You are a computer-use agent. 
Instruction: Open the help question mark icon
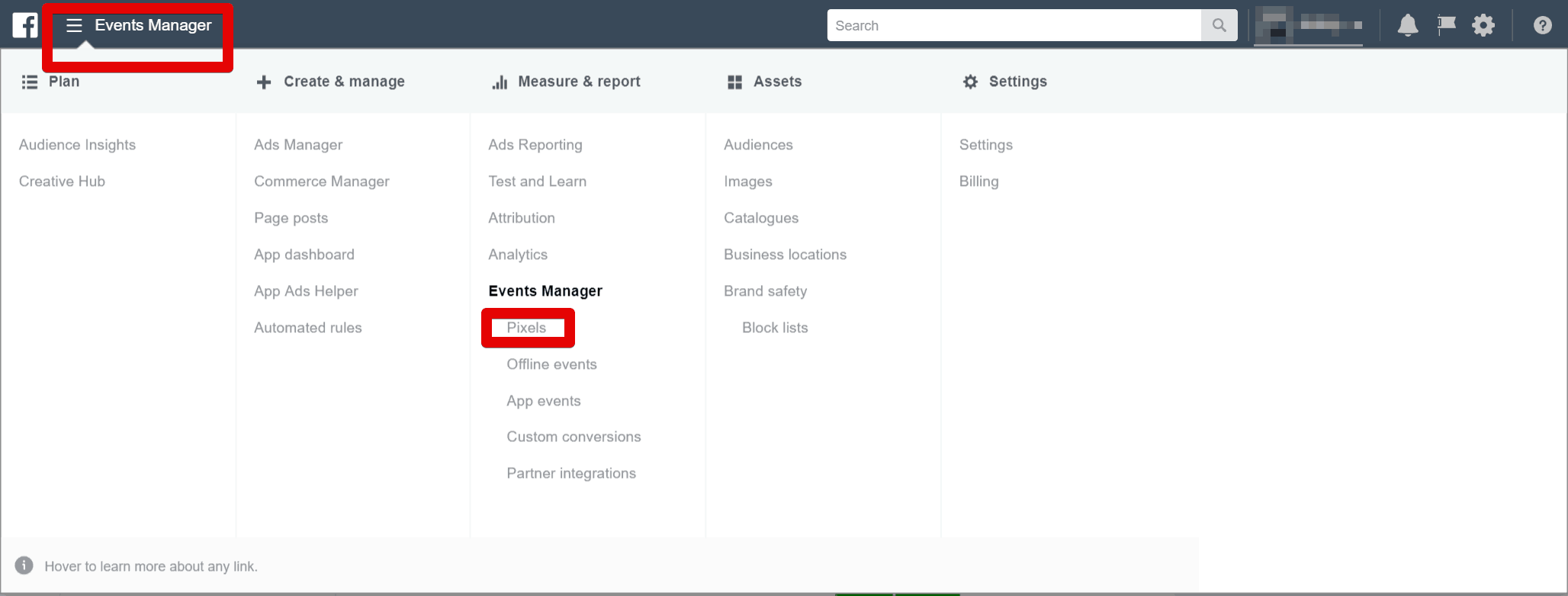[x=1542, y=26]
